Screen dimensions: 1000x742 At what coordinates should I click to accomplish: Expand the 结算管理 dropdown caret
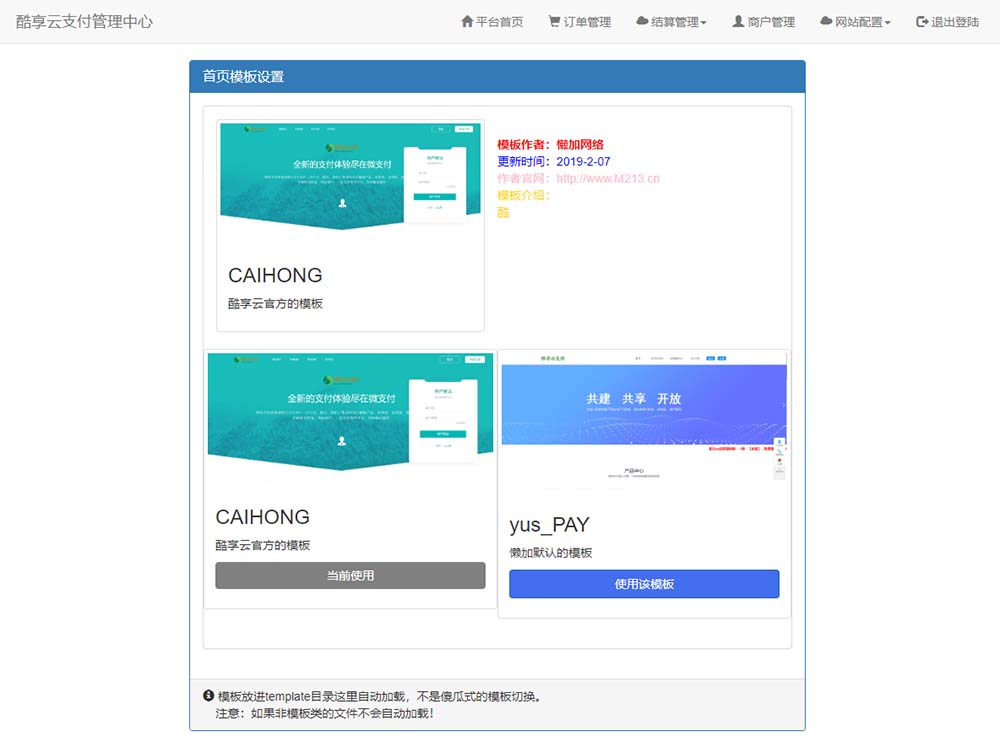coord(703,23)
